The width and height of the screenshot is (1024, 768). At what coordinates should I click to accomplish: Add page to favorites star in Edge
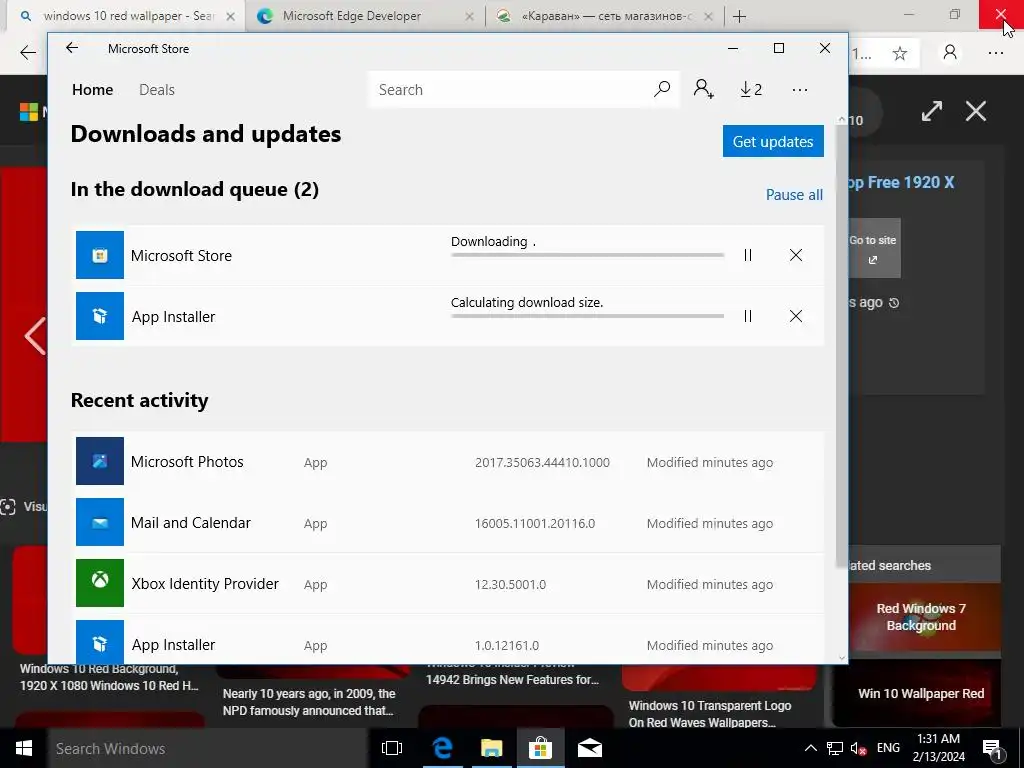pyautogui.click(x=900, y=54)
